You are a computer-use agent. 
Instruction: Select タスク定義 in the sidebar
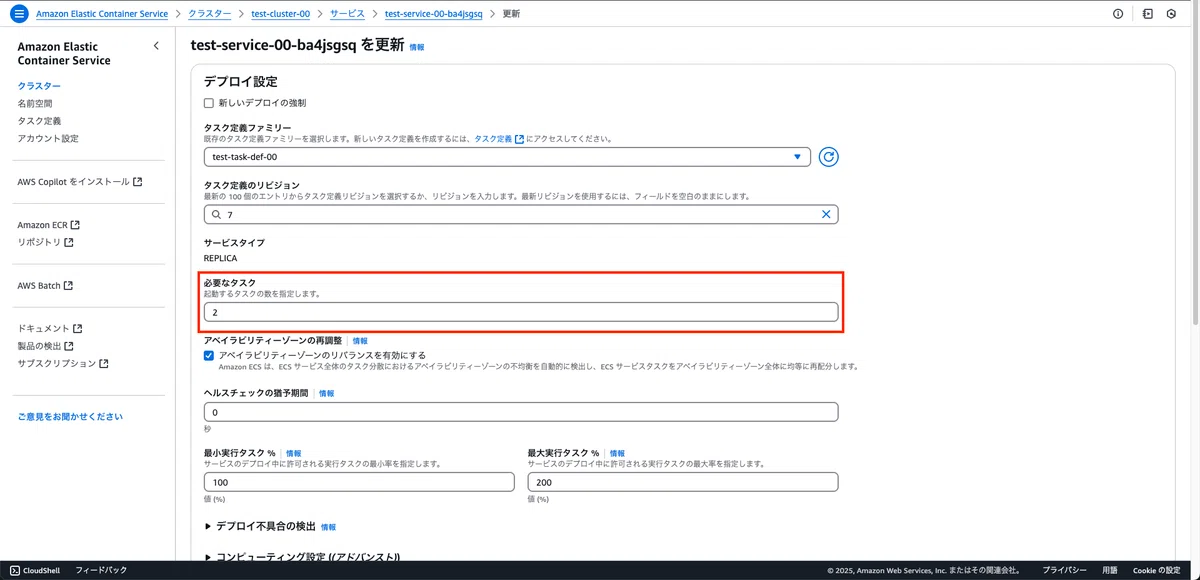(39, 121)
